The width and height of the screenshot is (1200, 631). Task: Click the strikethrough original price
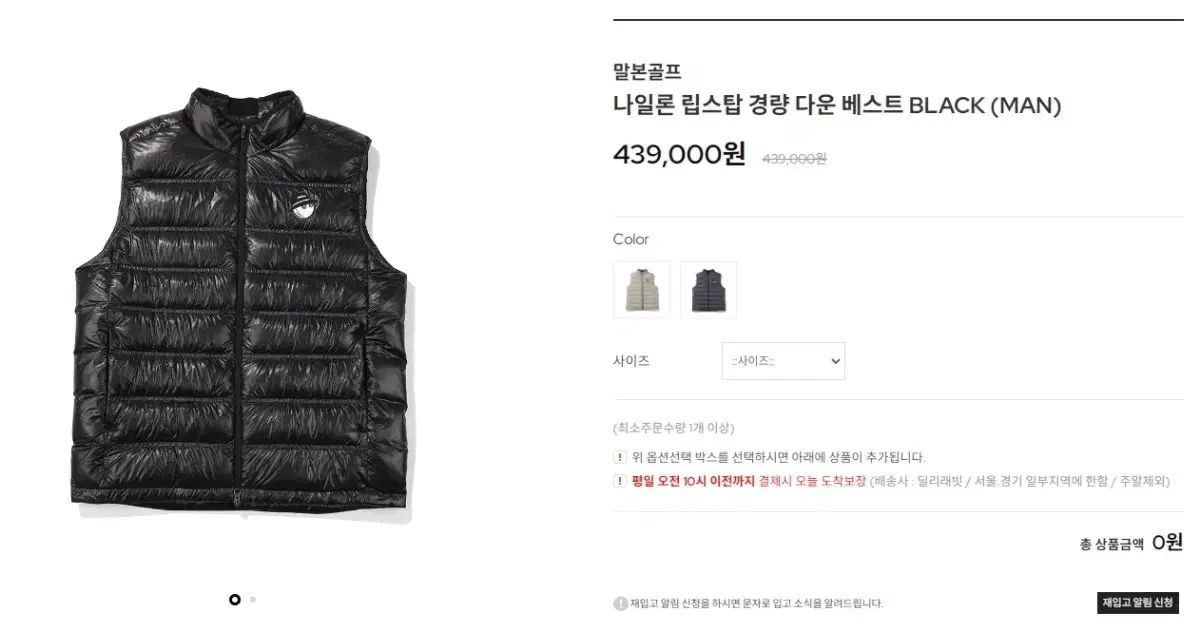point(794,158)
